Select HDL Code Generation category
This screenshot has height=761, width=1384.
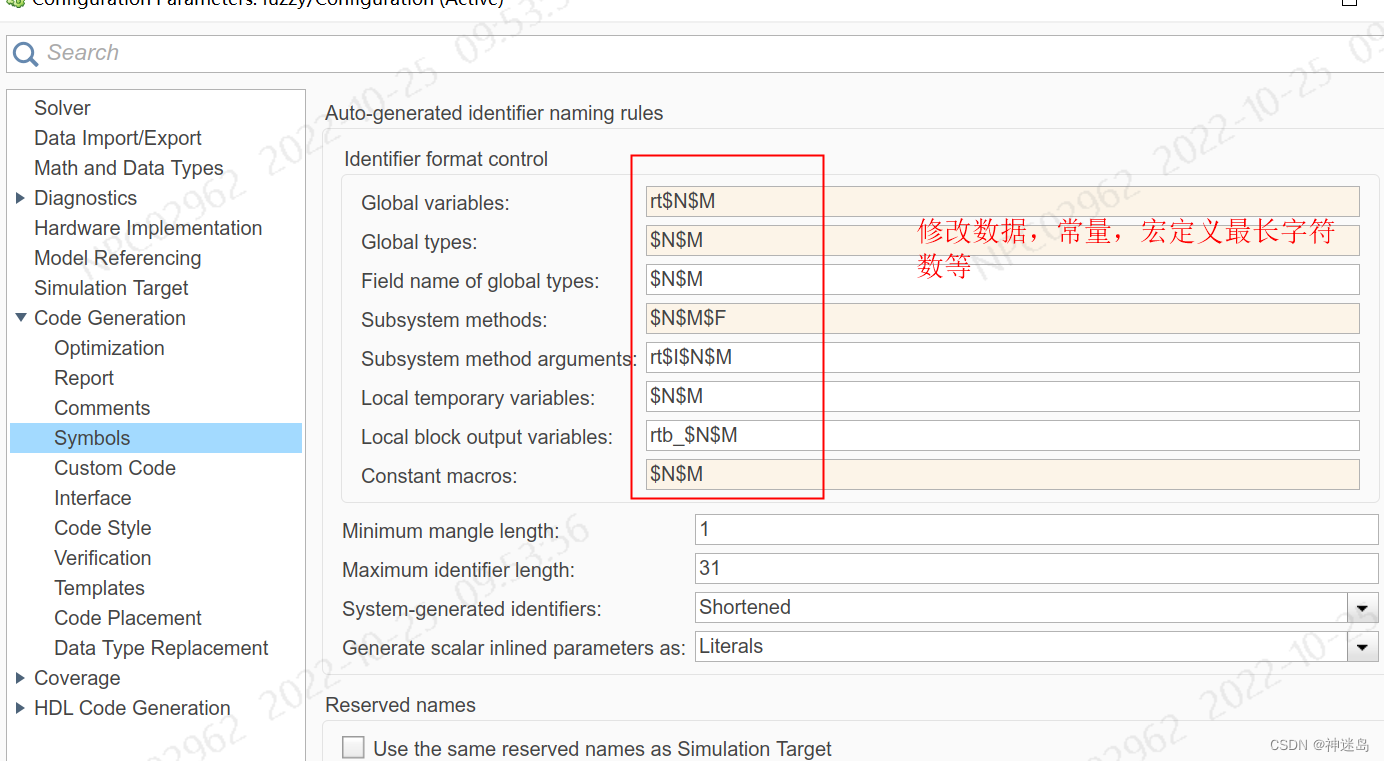click(132, 708)
